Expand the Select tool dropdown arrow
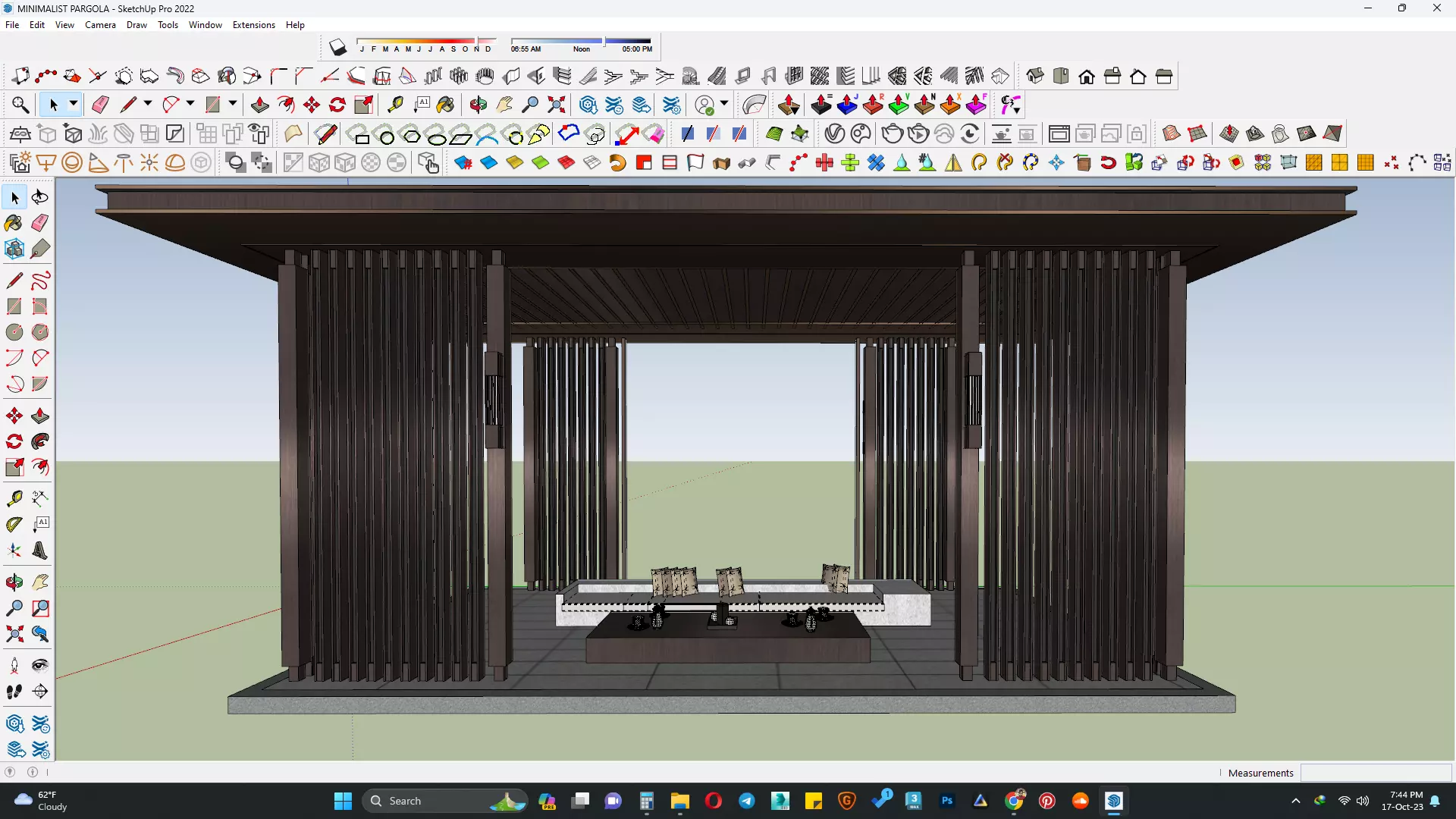 (74, 104)
